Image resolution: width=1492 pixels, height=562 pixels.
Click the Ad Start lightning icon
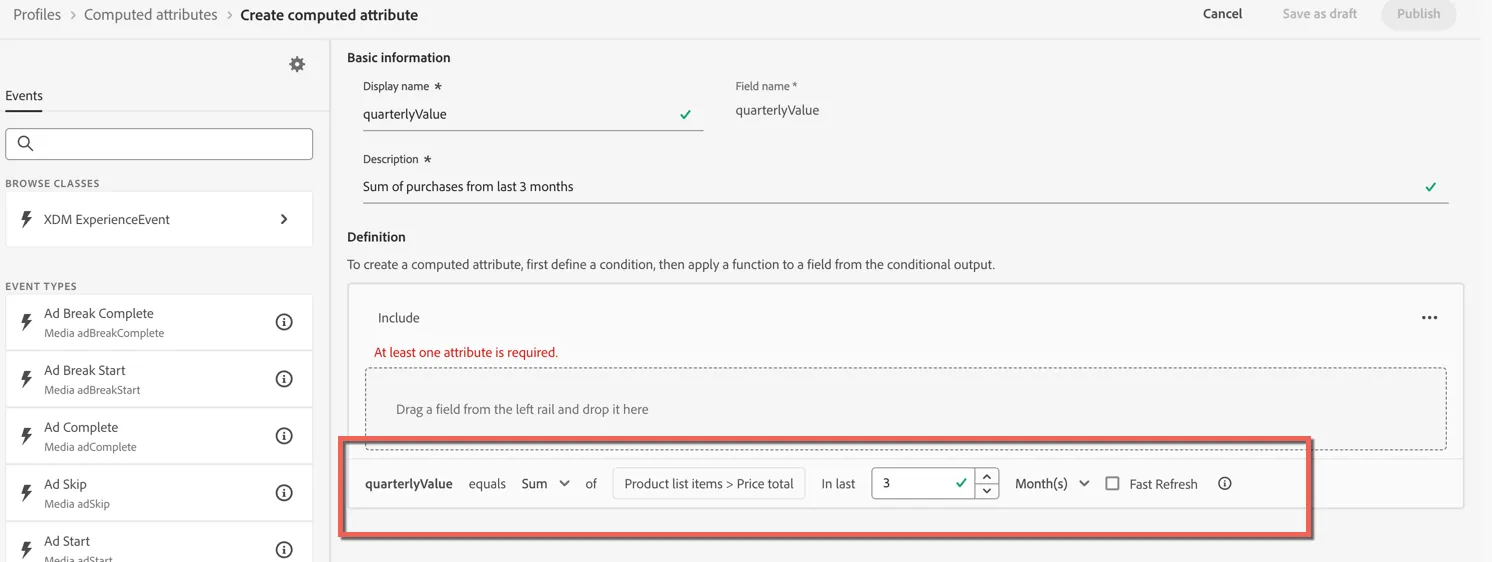click(x=27, y=549)
